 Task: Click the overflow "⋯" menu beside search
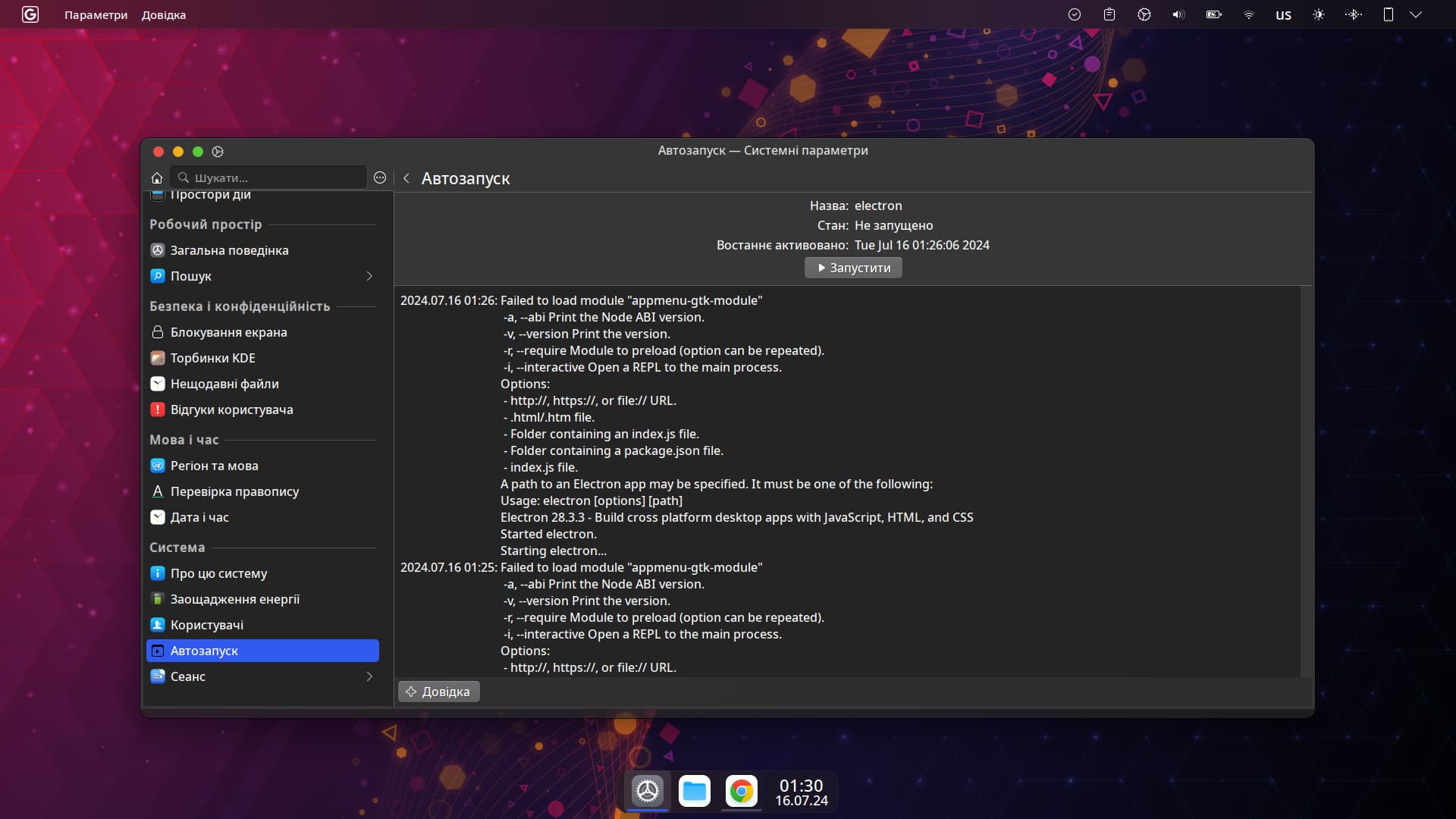[379, 177]
